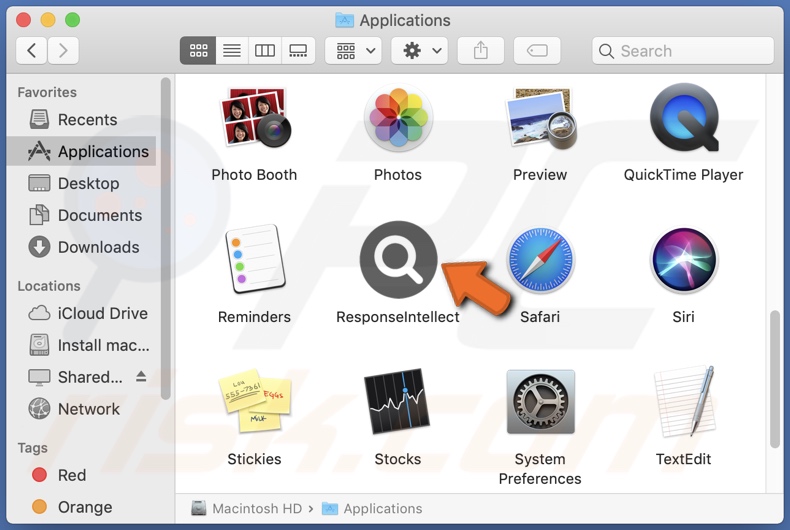Select the QuickTime Player icon
The width and height of the screenshot is (790, 530).
pyautogui.click(x=684, y=118)
